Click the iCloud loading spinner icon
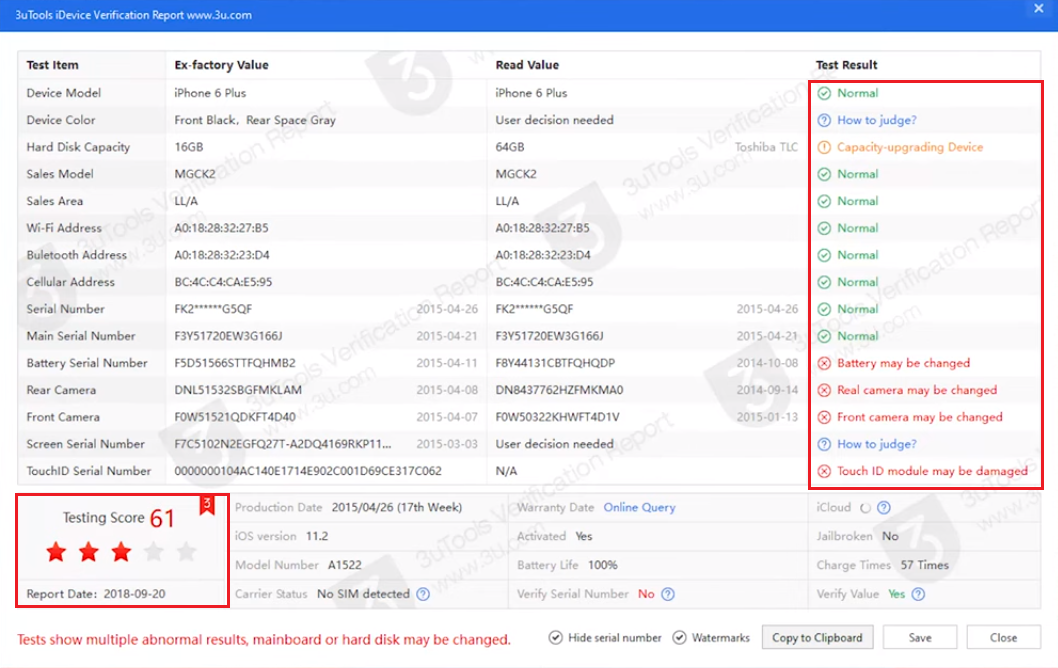 [x=866, y=507]
